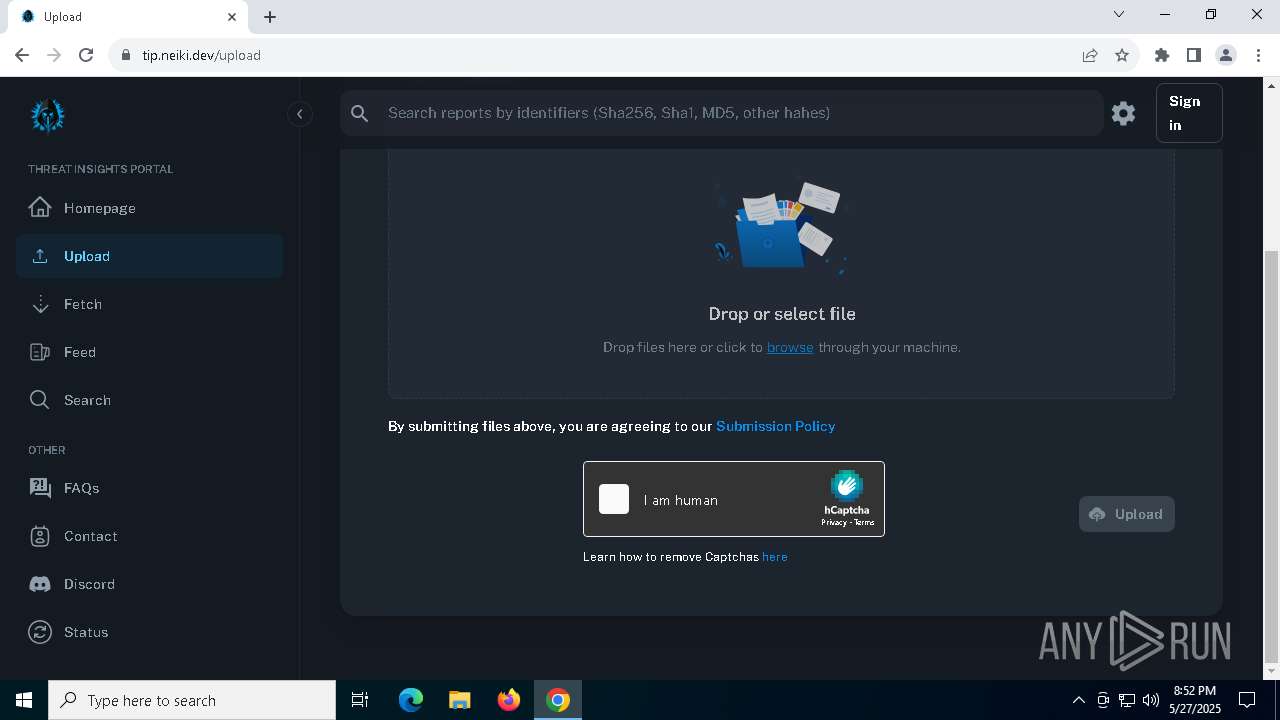Open network icon in tray

tap(1126, 700)
